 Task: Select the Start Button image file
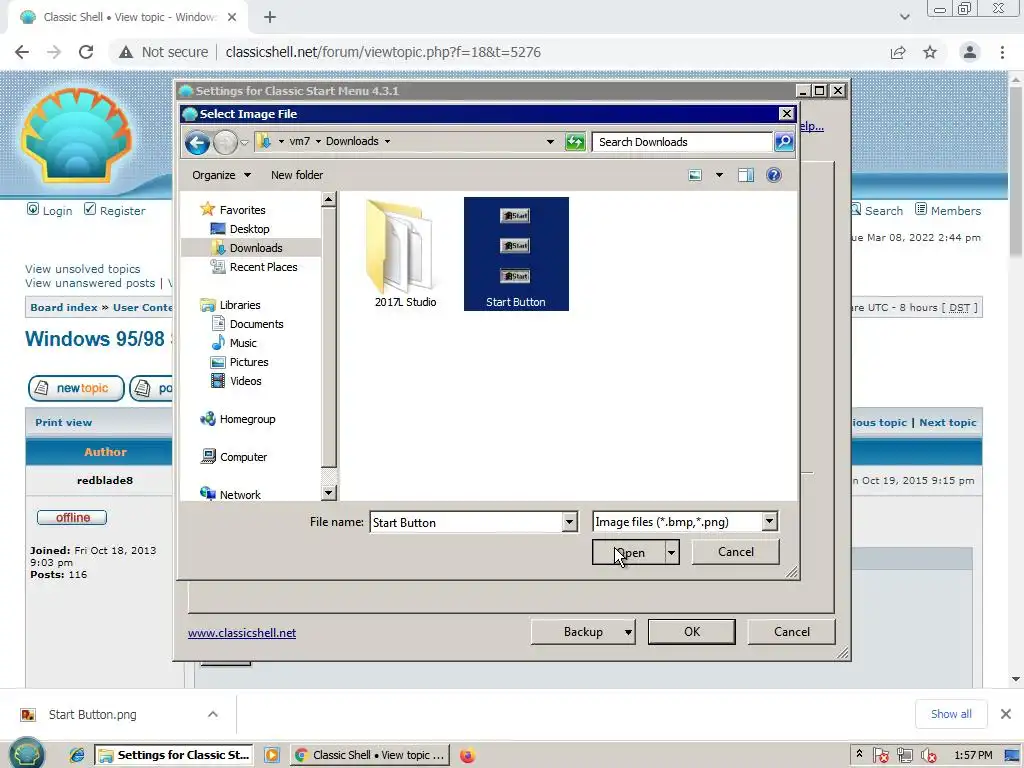(x=516, y=253)
